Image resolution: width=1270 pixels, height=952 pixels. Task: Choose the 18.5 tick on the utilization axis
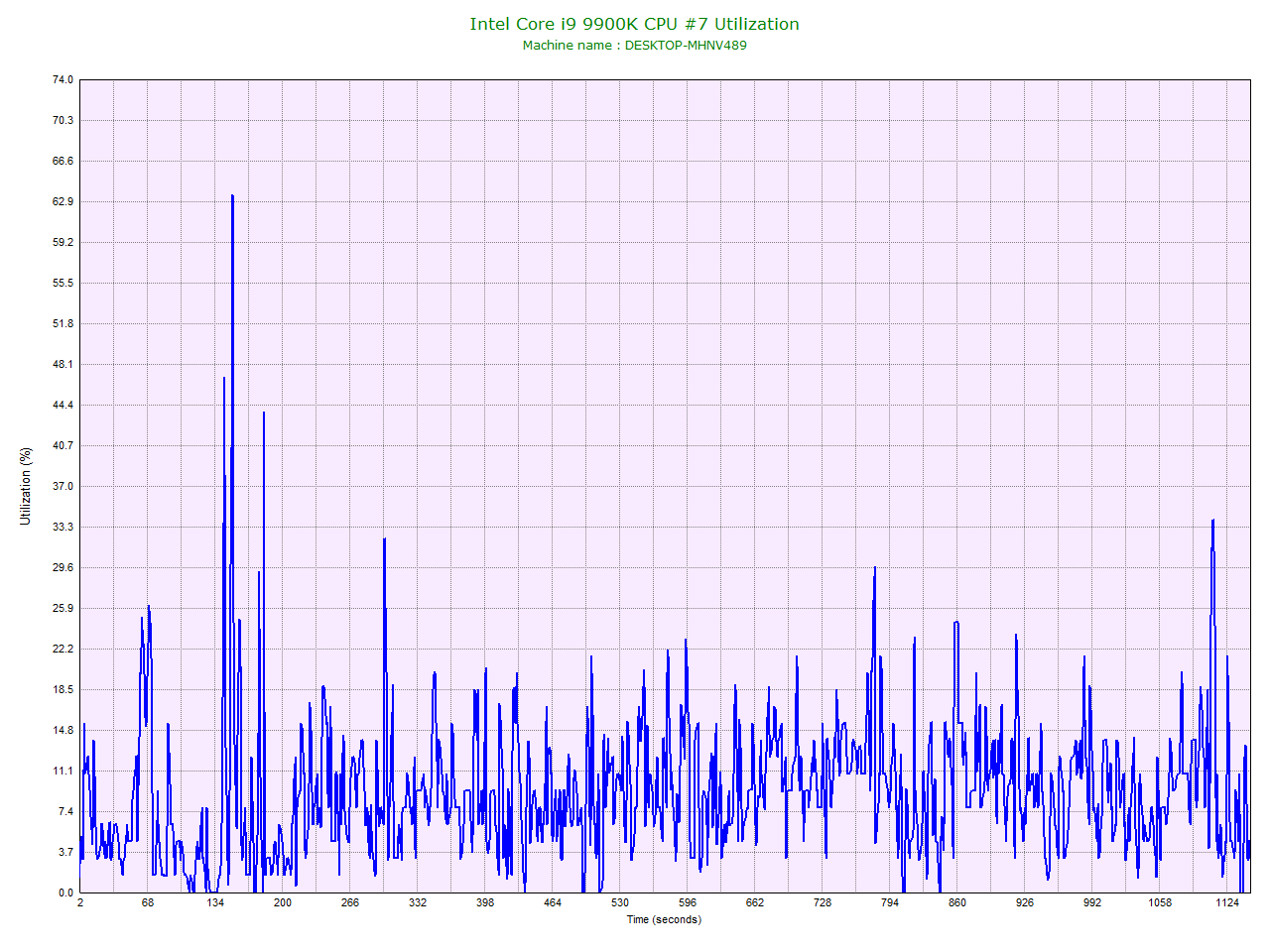coord(63,689)
